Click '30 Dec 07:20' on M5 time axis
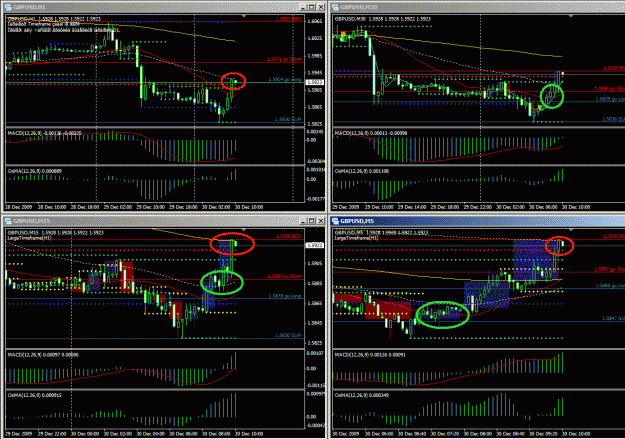This screenshot has width=625, height=439. 444,433
